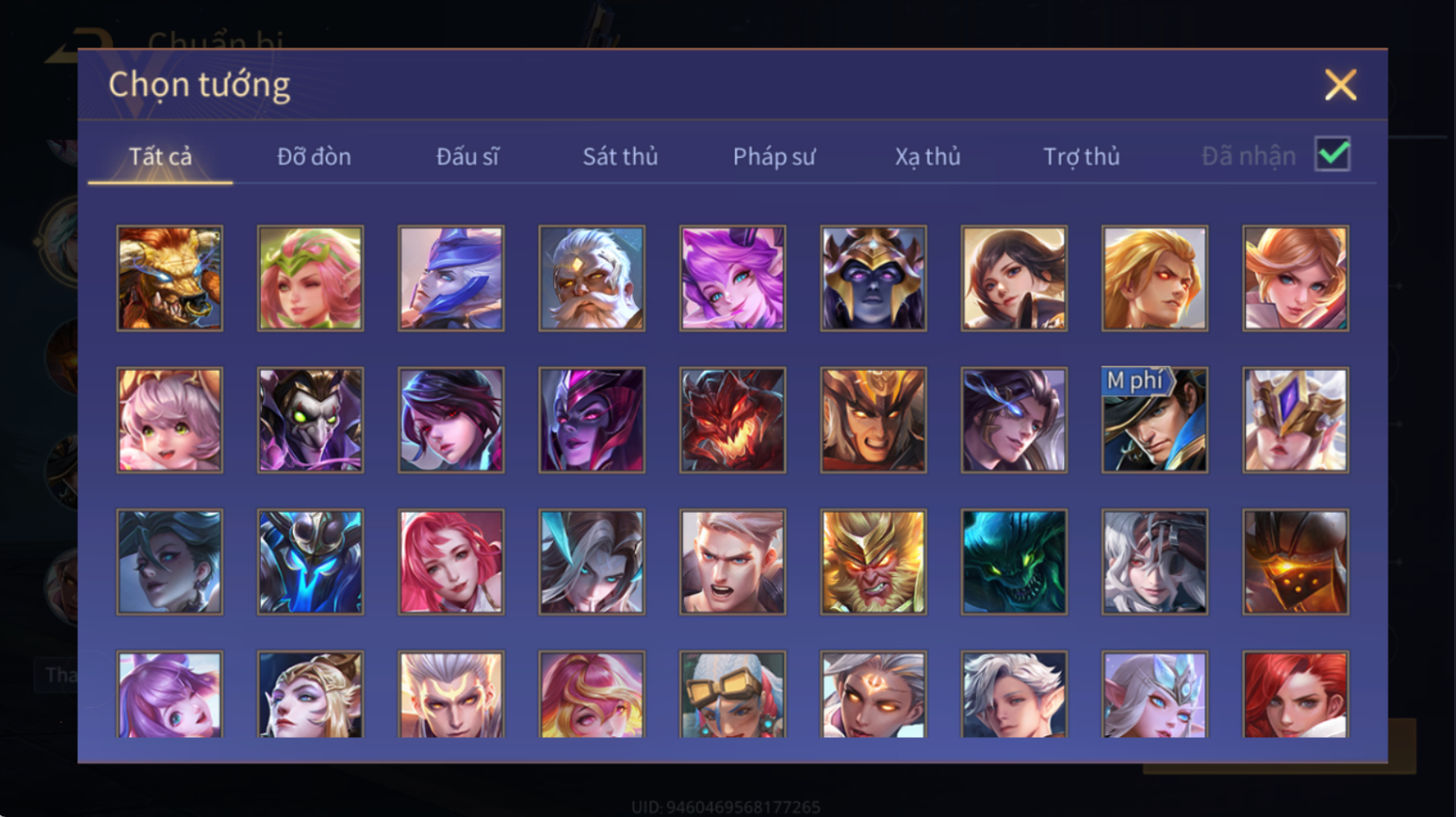Open the Xạ thủ tab
The image size is (1456, 817).
click(927, 156)
